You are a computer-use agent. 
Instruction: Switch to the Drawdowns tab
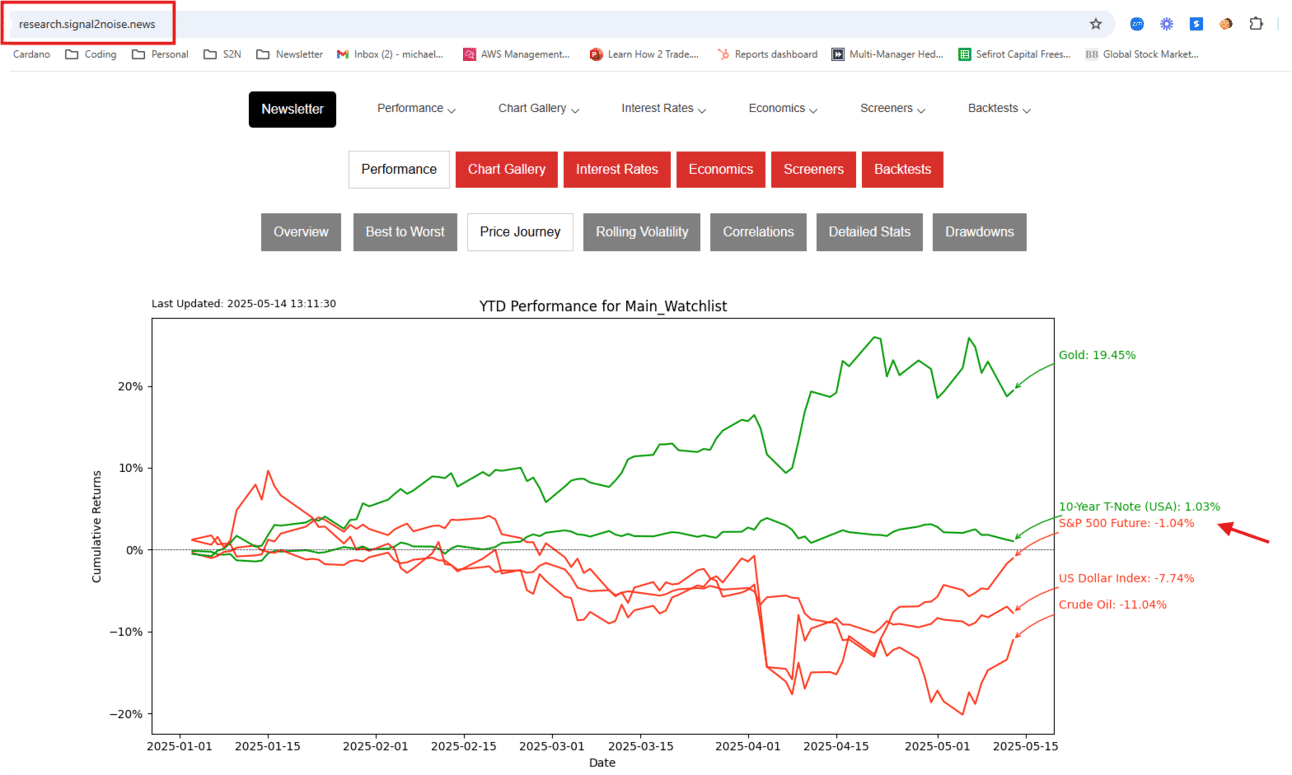(979, 232)
